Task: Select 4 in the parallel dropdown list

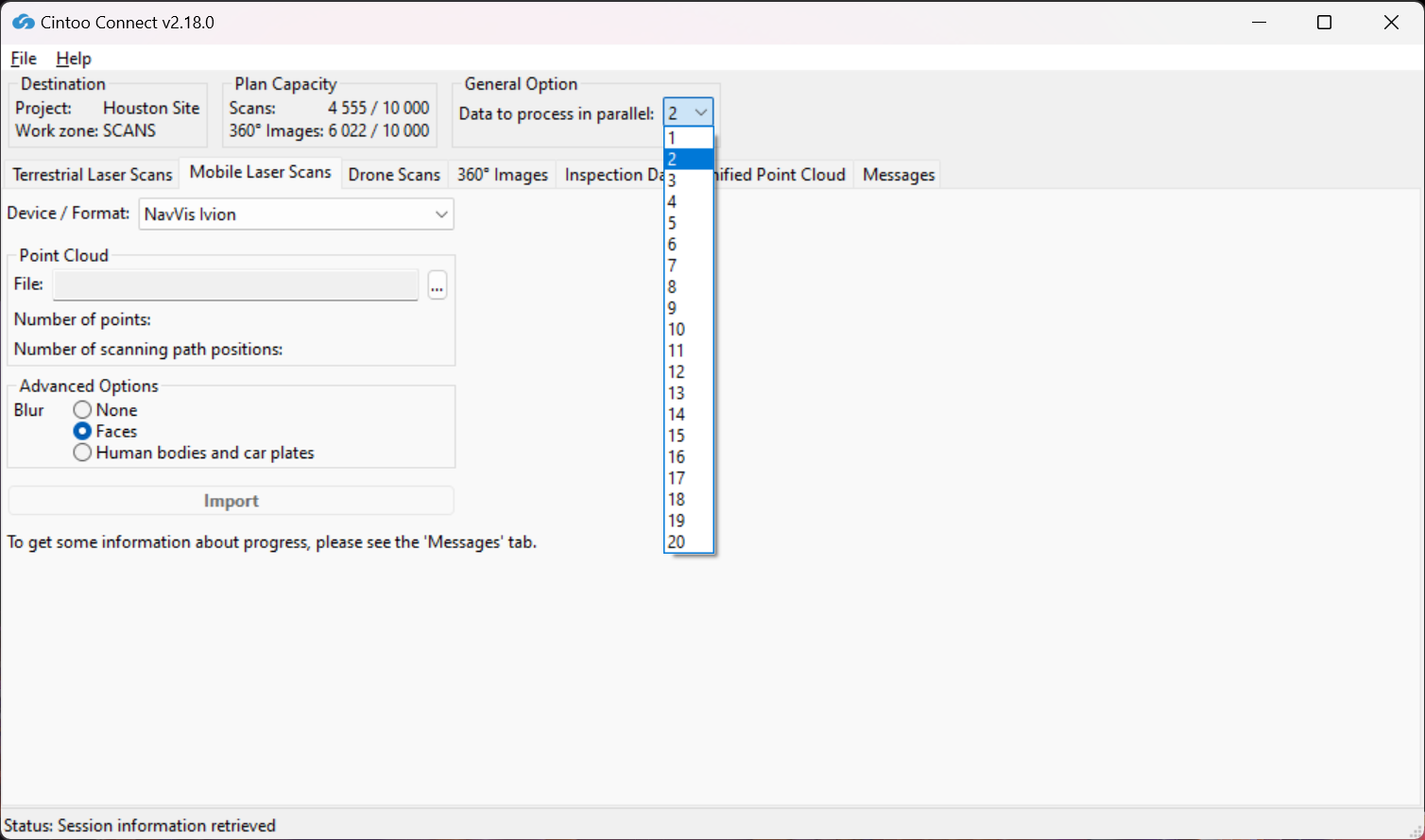Action: pyautogui.click(x=689, y=201)
